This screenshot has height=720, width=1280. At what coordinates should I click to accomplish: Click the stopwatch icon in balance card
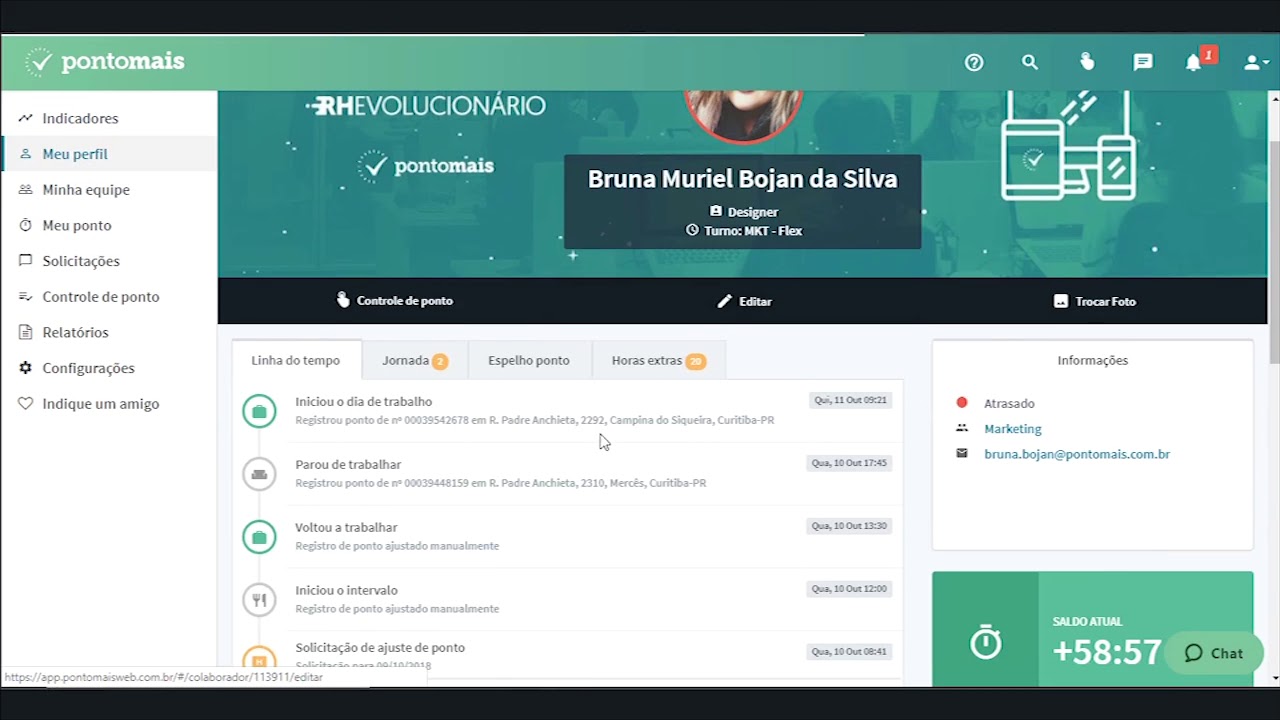pos(986,642)
